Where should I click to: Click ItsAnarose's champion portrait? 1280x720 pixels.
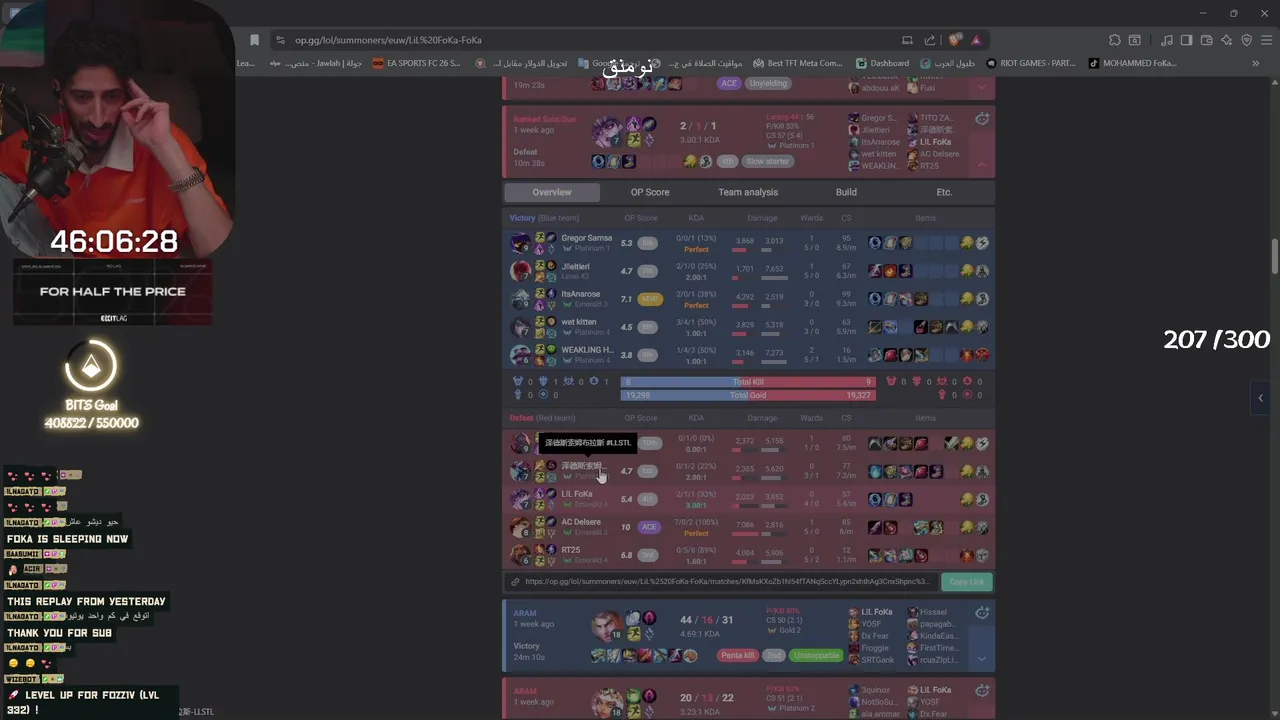[x=520, y=299]
